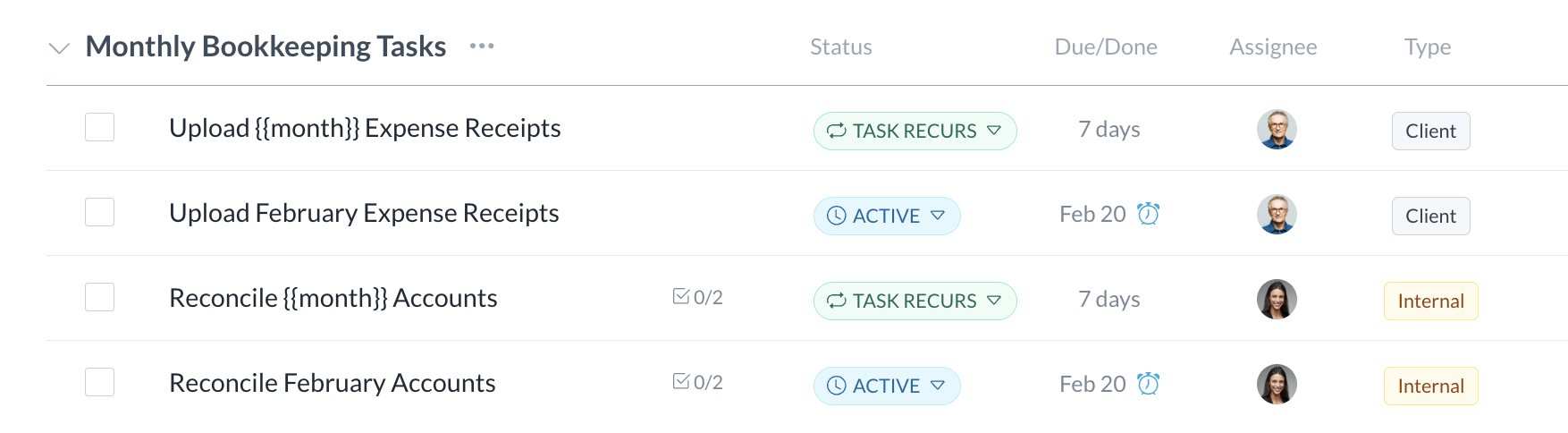Click the Due/Done column header
The height and width of the screenshot is (433, 1568).
click(x=1105, y=47)
